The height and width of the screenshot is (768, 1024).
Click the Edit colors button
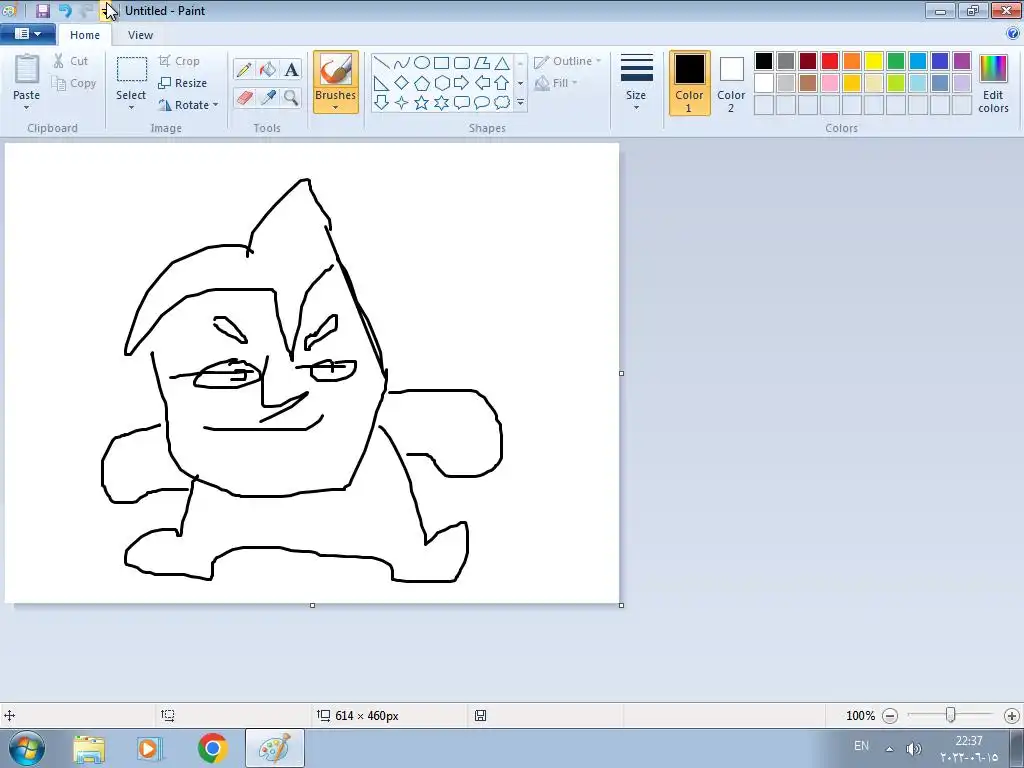click(993, 84)
